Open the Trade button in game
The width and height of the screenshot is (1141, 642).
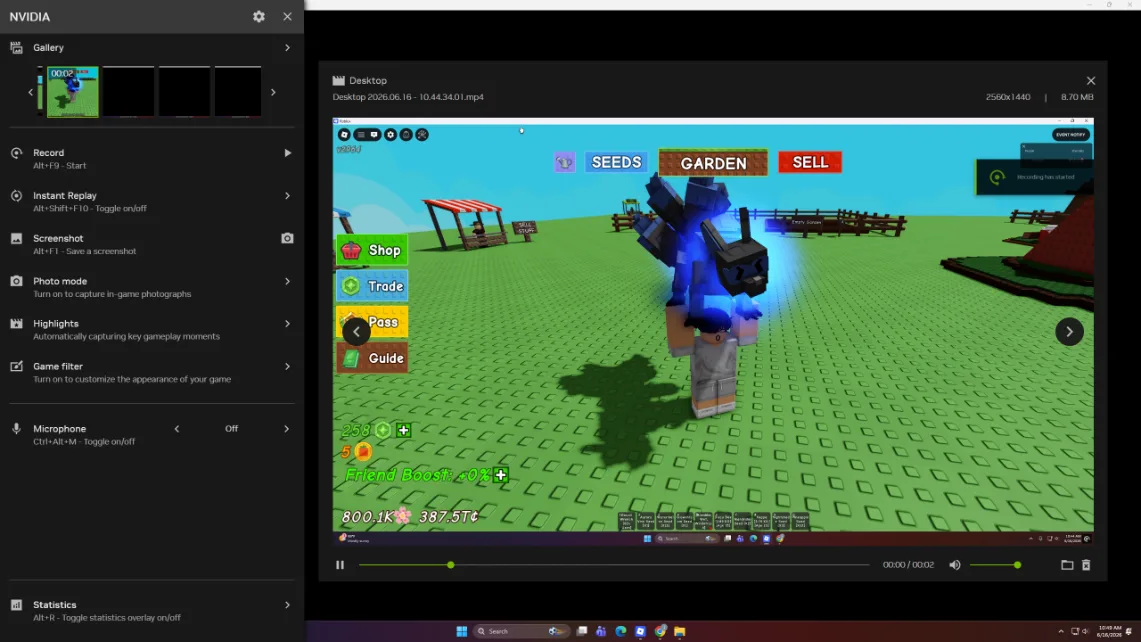click(372, 286)
